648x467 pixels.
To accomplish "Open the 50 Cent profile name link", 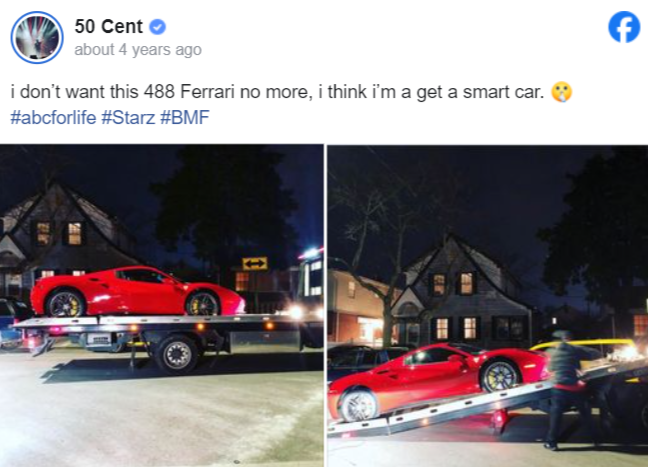I will (x=108, y=27).
